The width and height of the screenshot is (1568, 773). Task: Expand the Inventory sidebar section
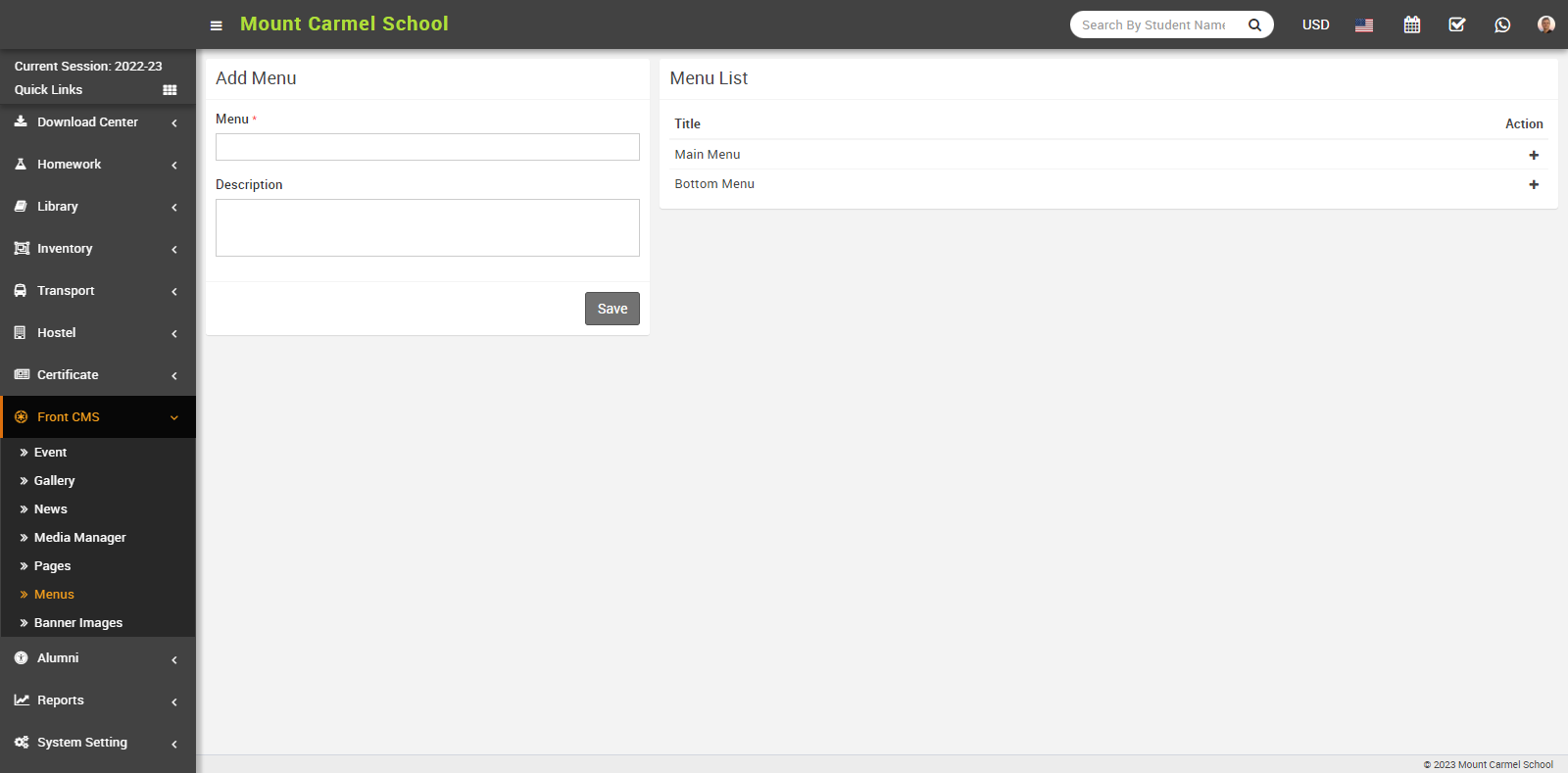click(x=97, y=249)
